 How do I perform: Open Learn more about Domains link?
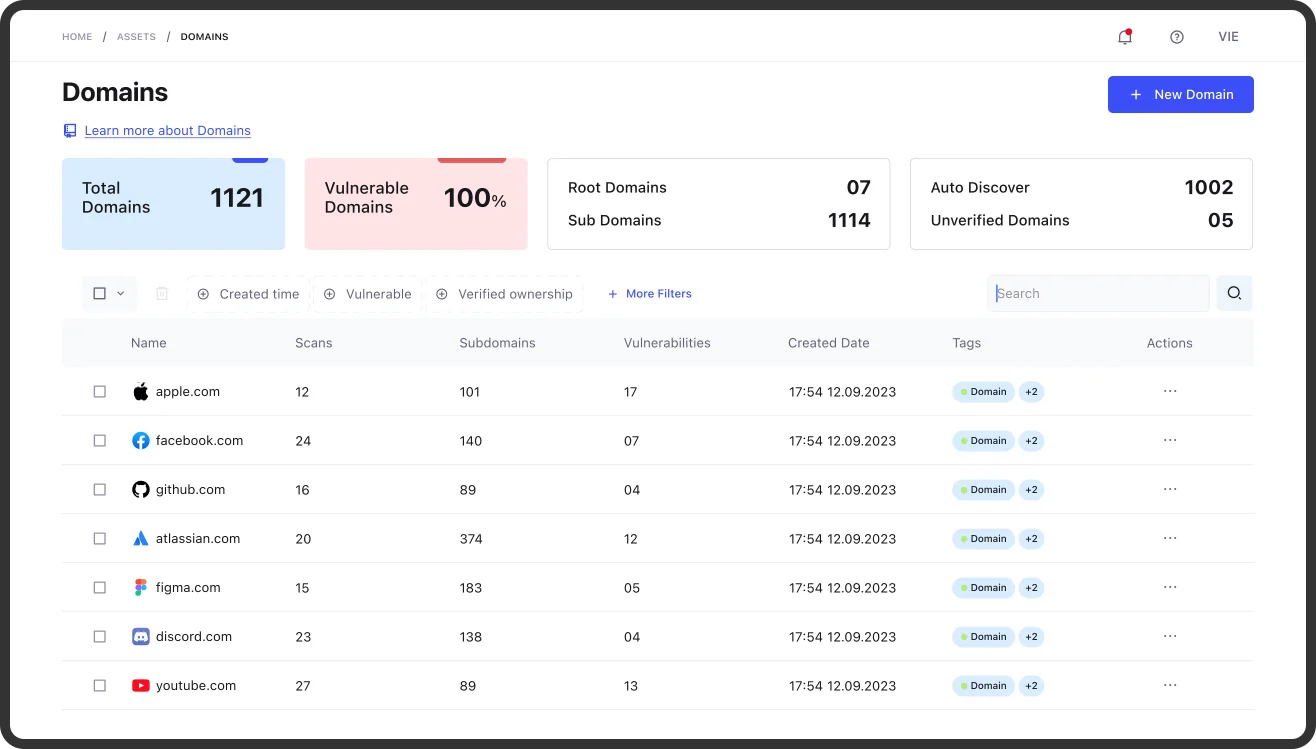[x=167, y=131]
